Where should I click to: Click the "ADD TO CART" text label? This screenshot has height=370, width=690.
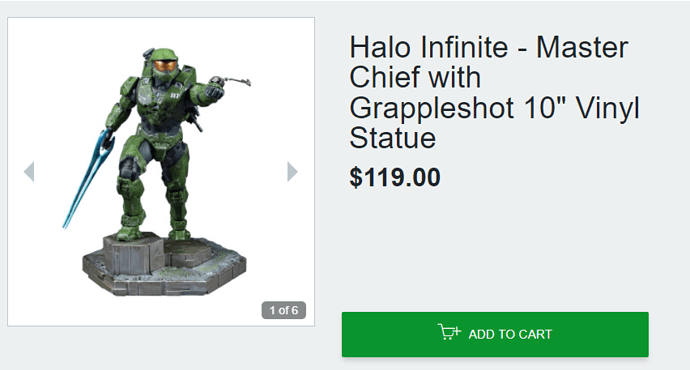point(510,334)
